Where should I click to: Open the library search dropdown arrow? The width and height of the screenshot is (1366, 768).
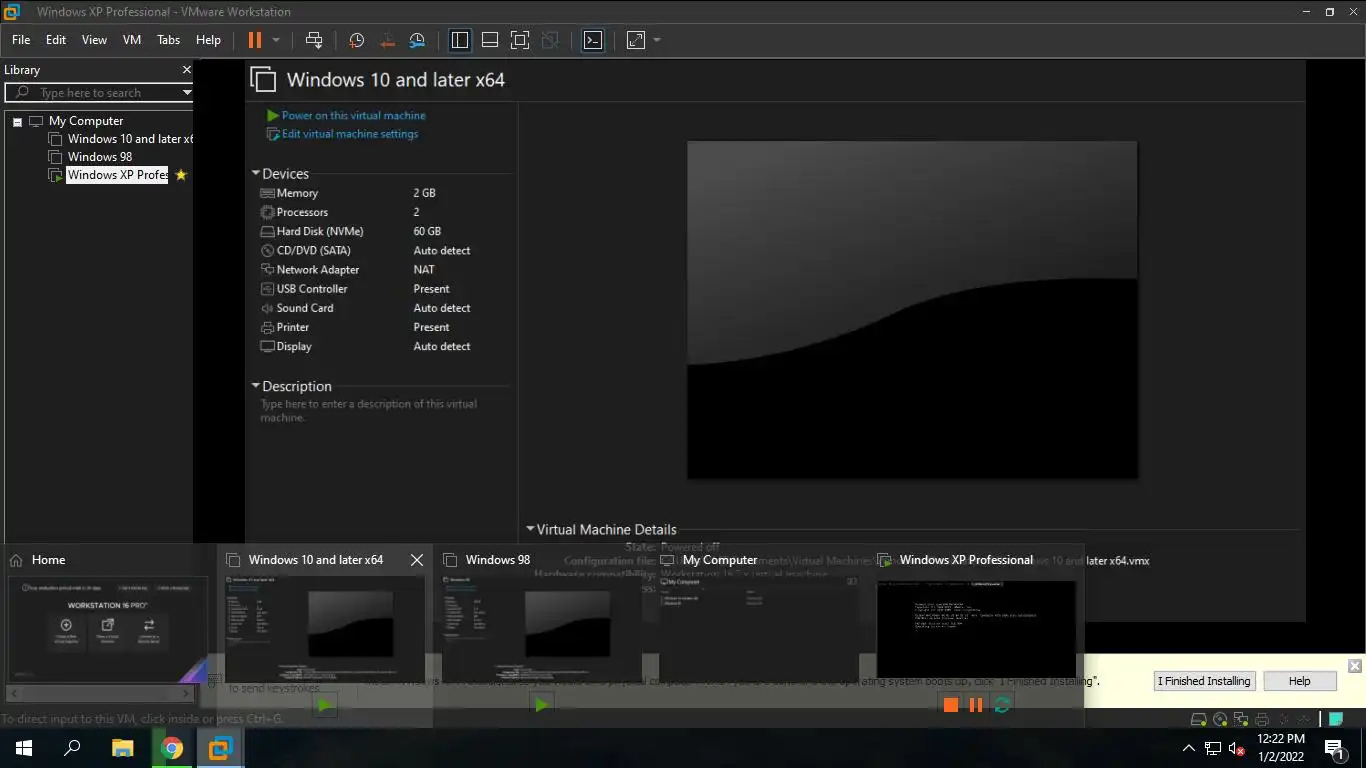pos(186,92)
